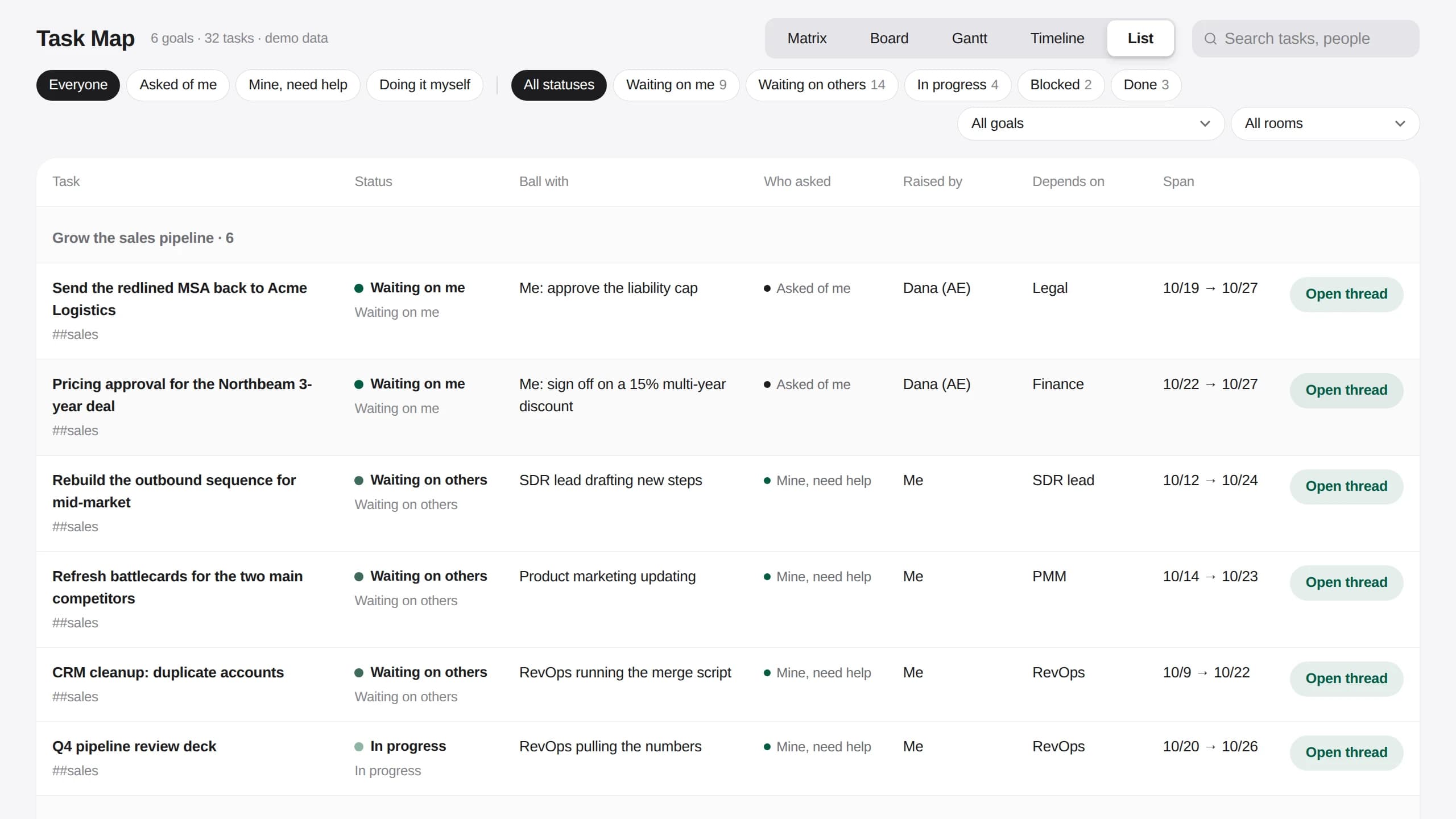Click task 'Refresh battlecards for the two main competitors'

[x=177, y=587]
